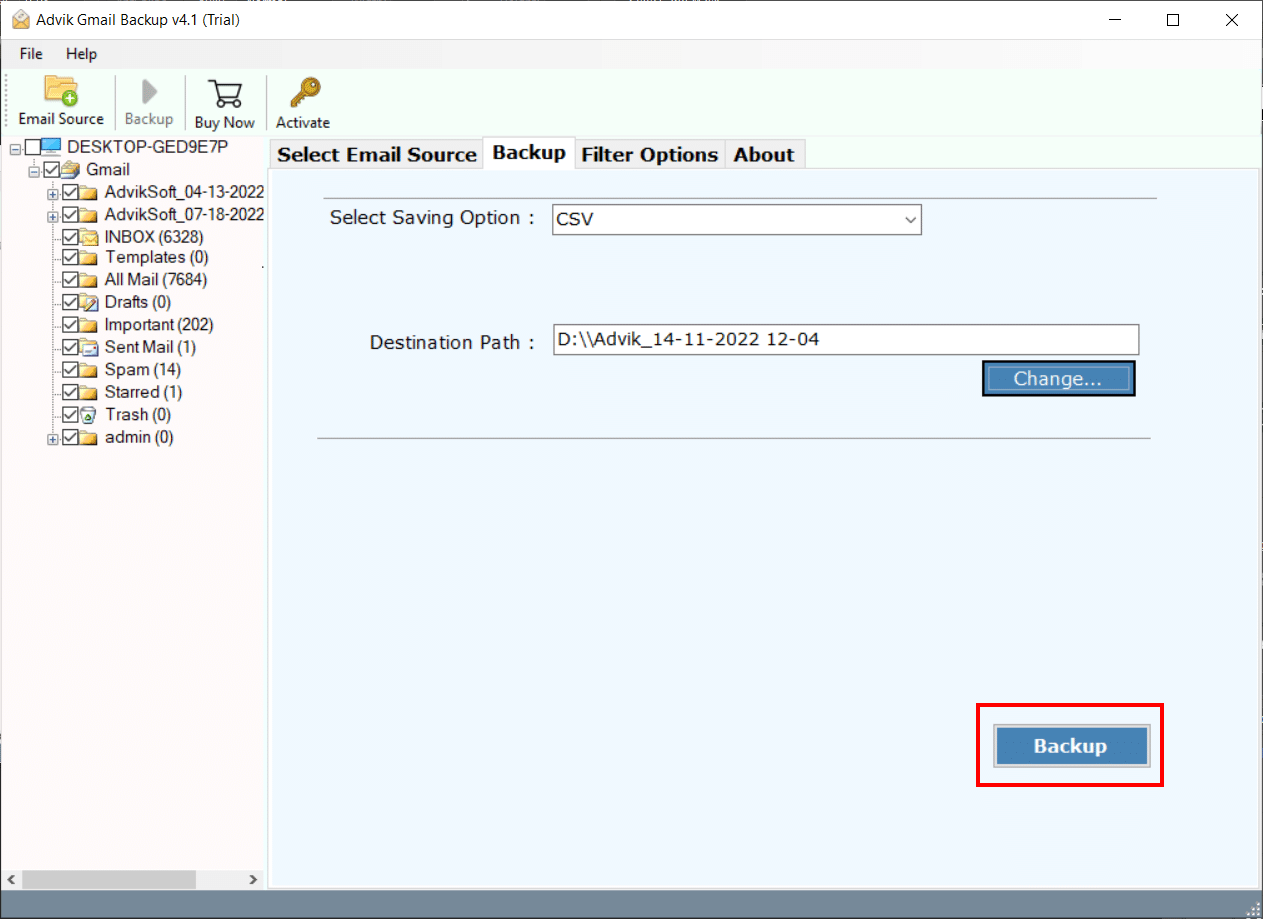Uncheck the AdvikSoft_07-18-2022 checkbox

click(x=71, y=215)
